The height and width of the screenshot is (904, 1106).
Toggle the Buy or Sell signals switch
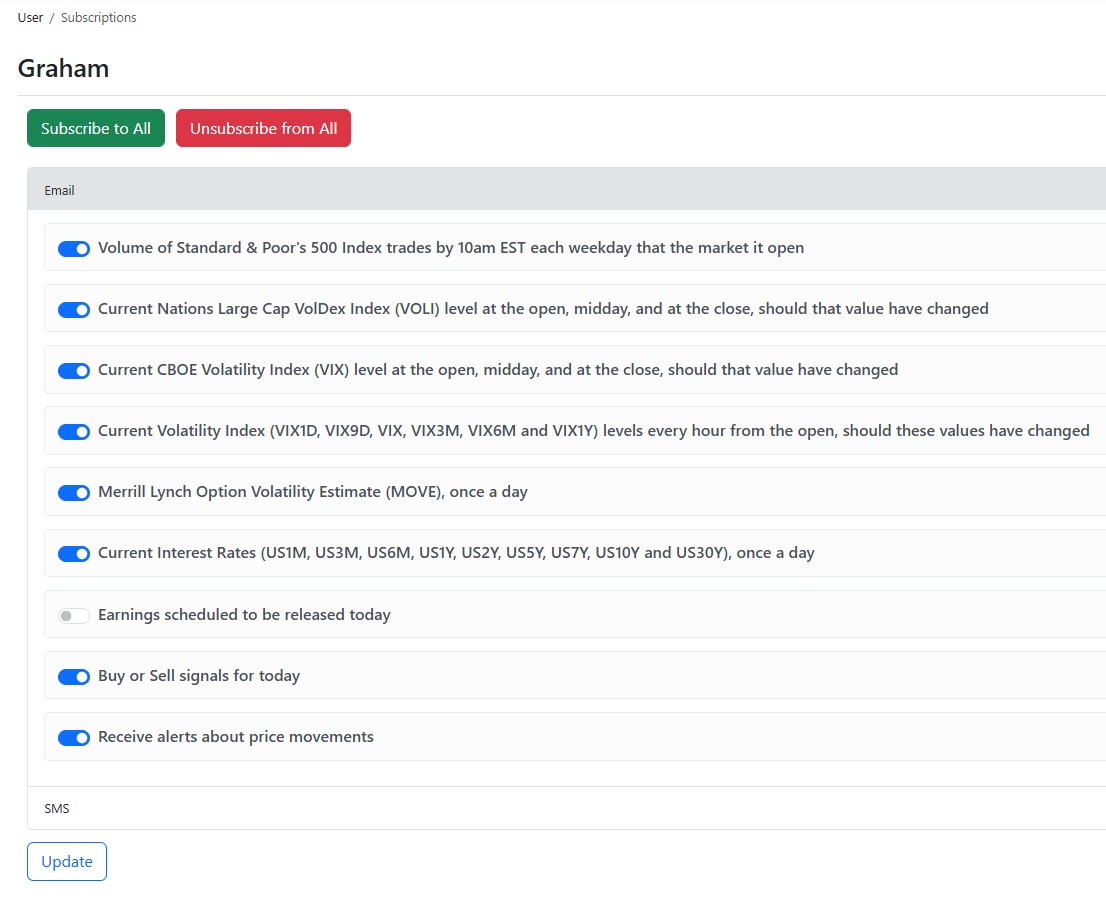click(74, 677)
